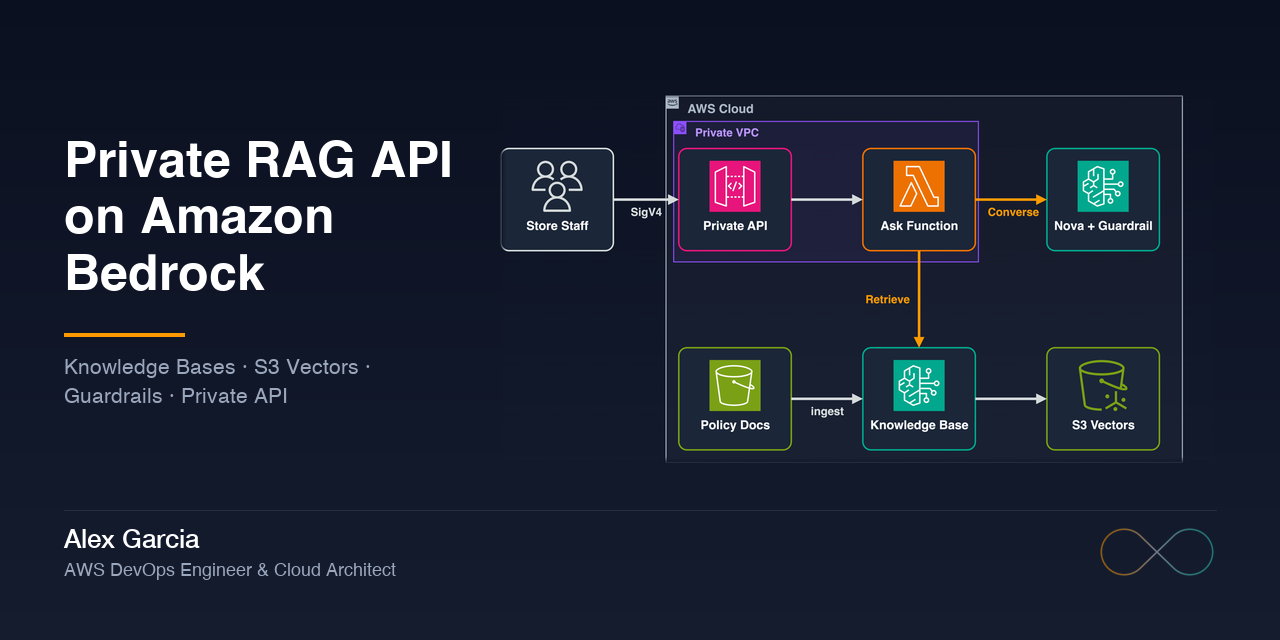Click 'AWS DevOps Engineer & Cloud Architect' text
Image resolution: width=1280 pixels, height=640 pixels.
[230, 570]
